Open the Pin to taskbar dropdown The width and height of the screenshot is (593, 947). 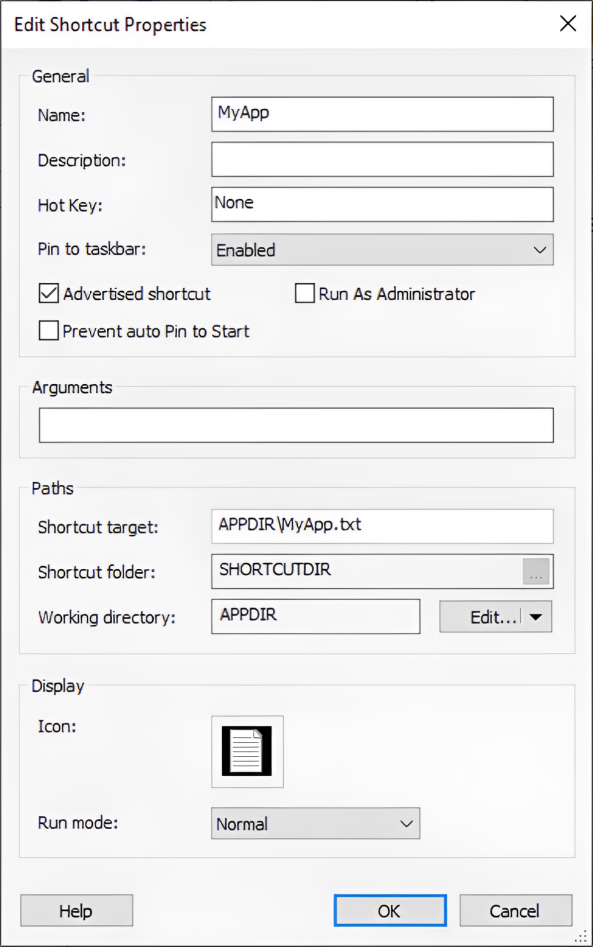pyautogui.click(x=382, y=249)
